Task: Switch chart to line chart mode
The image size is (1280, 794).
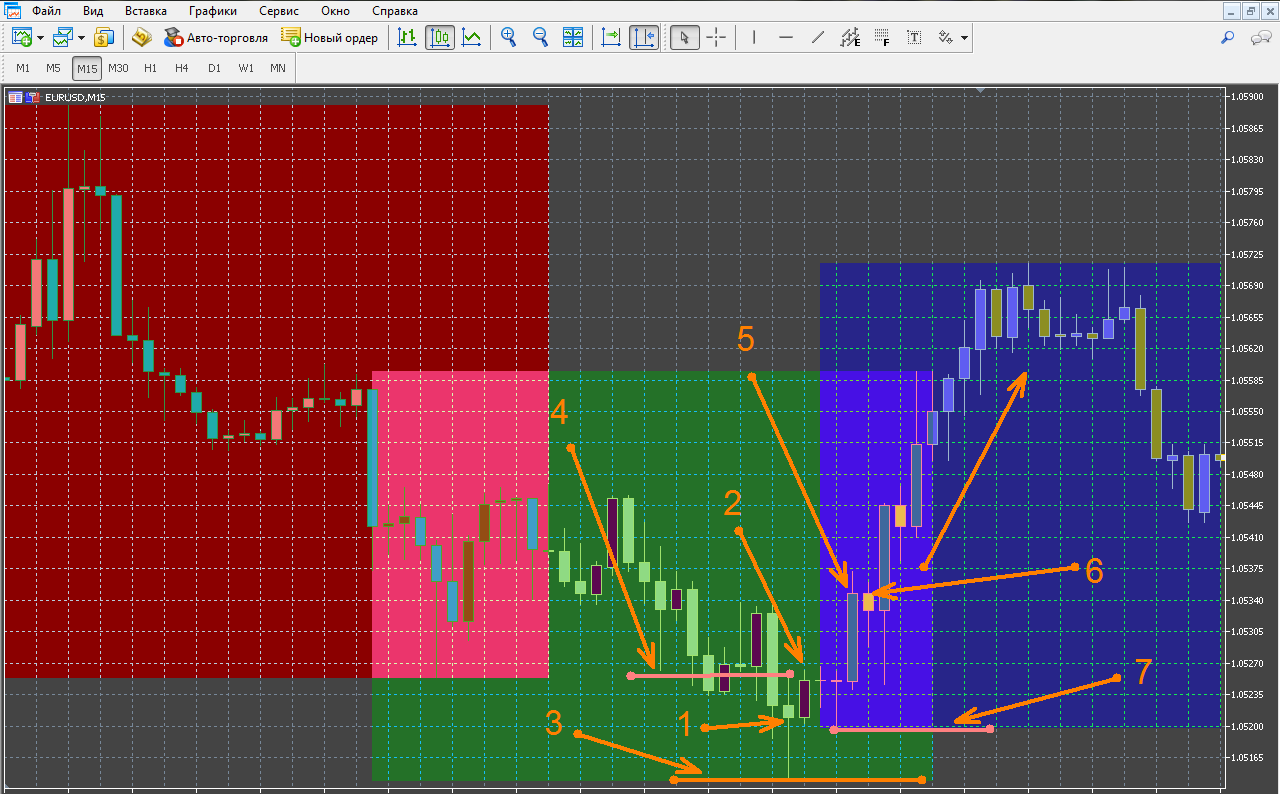Action: pyautogui.click(x=471, y=38)
